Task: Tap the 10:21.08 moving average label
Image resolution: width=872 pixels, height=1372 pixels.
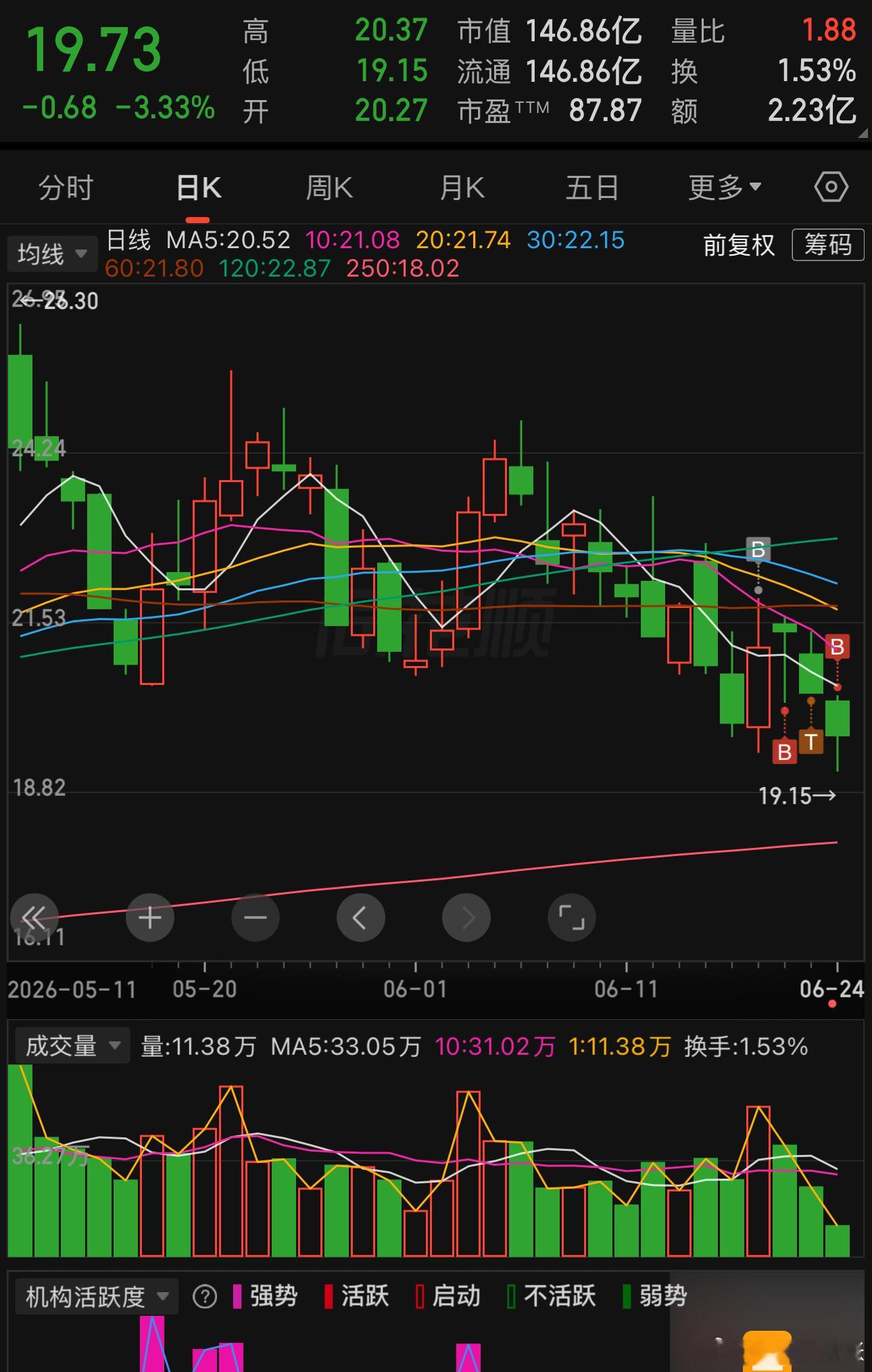Action: [x=353, y=240]
